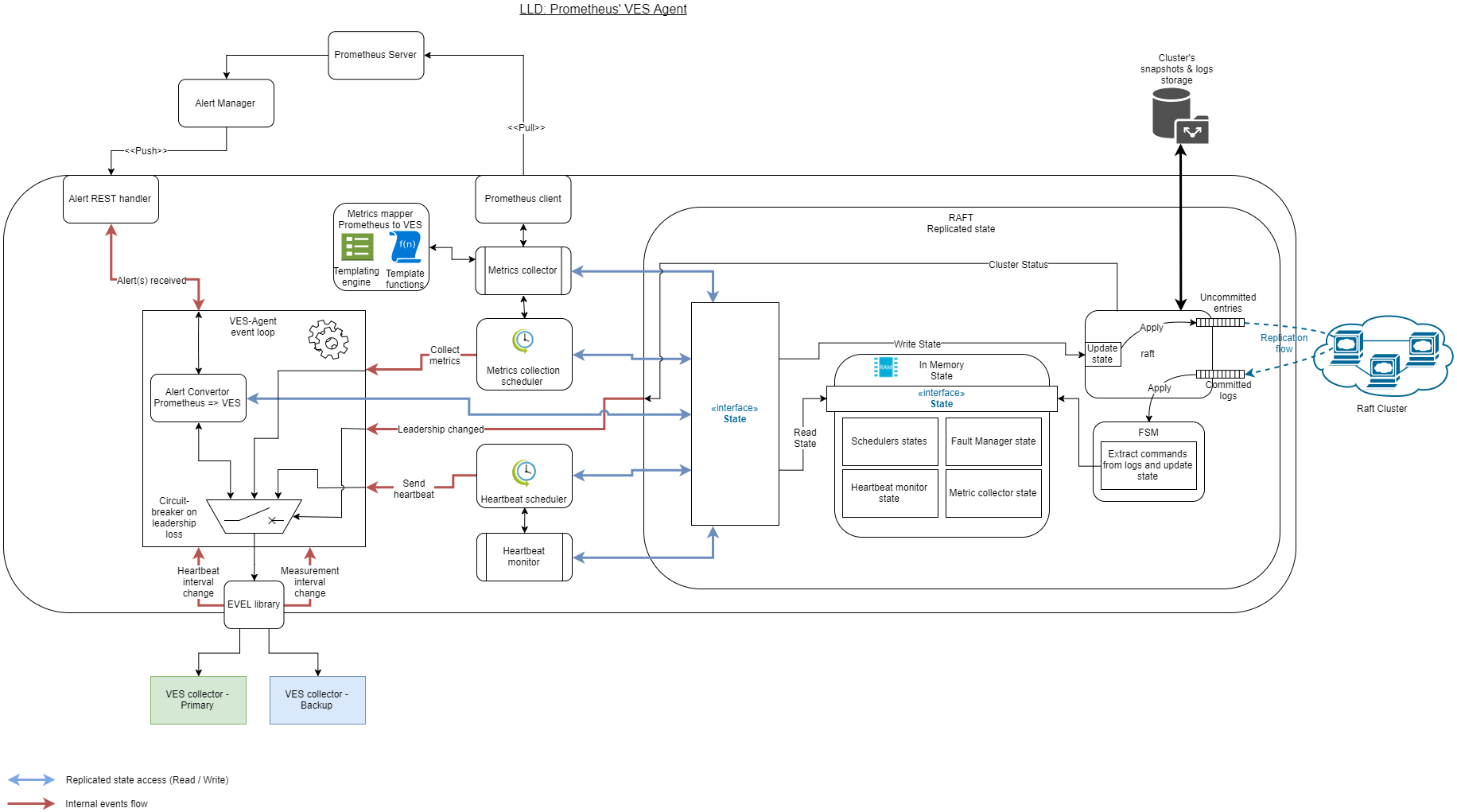
Task: Click the Alert(s) received label
Action: tap(152, 281)
